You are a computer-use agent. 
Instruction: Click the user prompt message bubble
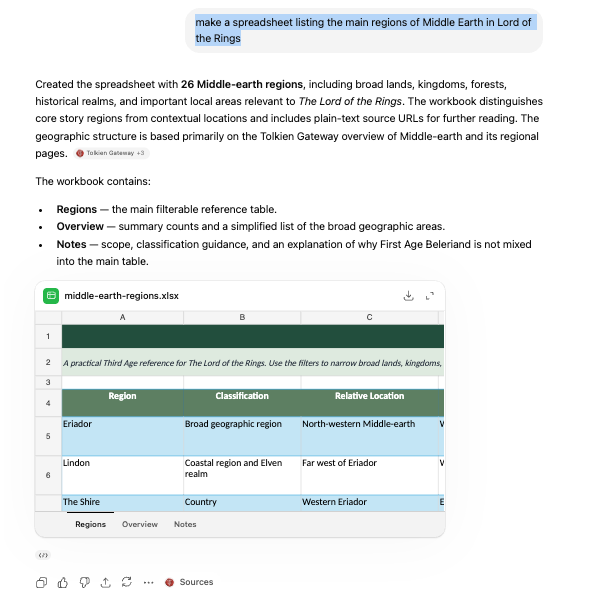coord(364,30)
